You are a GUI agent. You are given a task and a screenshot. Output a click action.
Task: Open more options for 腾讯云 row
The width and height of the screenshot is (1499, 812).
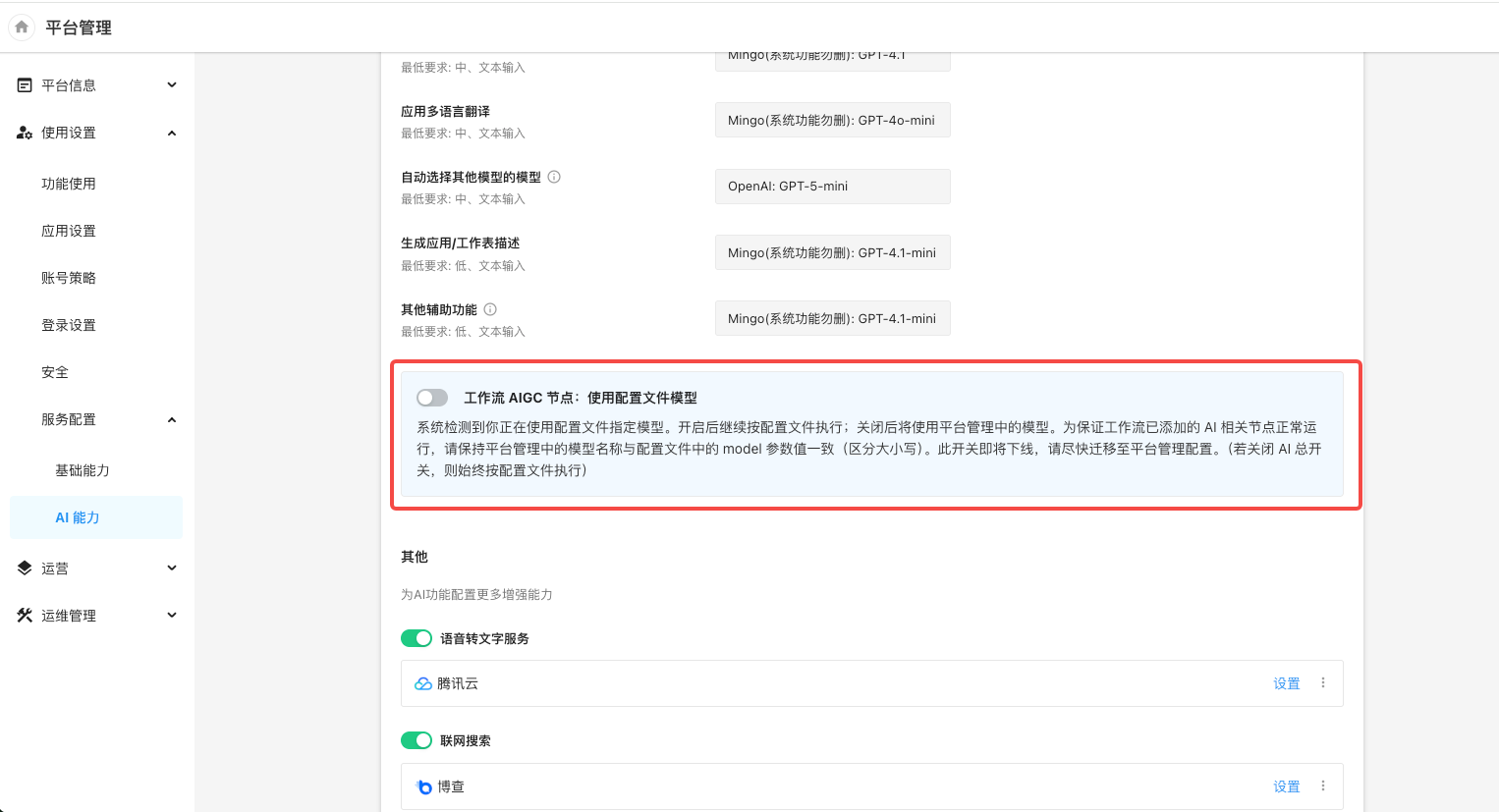point(1323,683)
